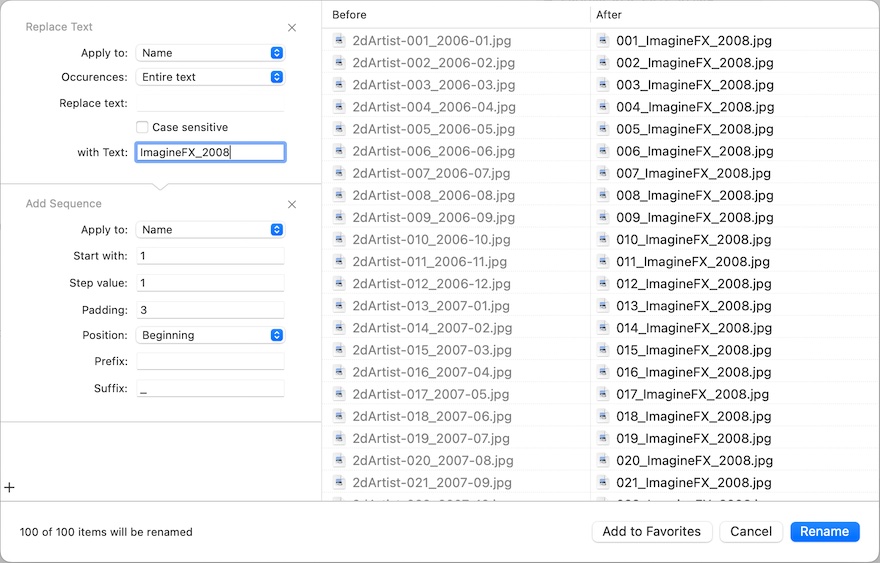Select file name 2dArtist-019_2007-07.jpg

431,438
